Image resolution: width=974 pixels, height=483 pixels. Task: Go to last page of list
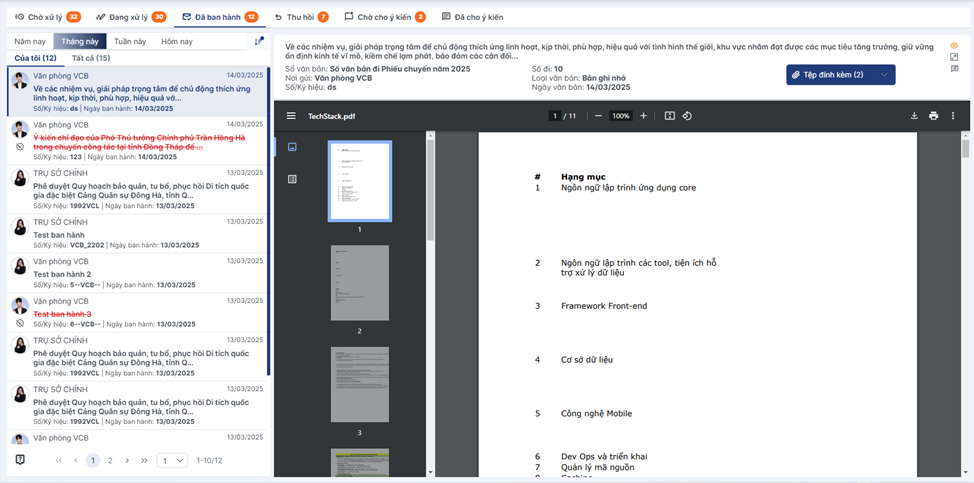tap(144, 461)
